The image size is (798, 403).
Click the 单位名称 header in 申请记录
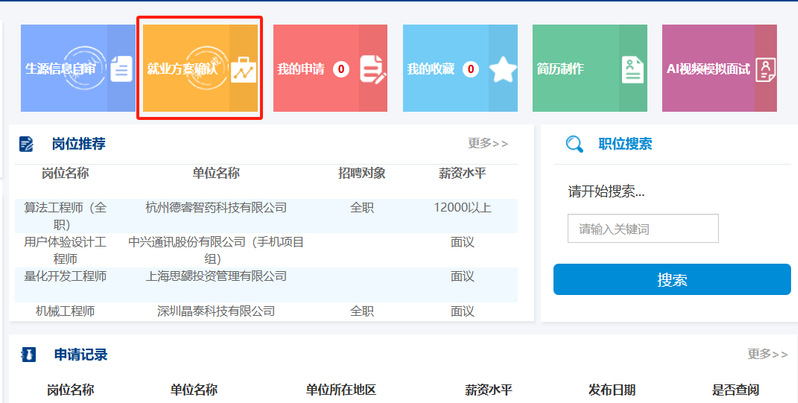pos(193,390)
